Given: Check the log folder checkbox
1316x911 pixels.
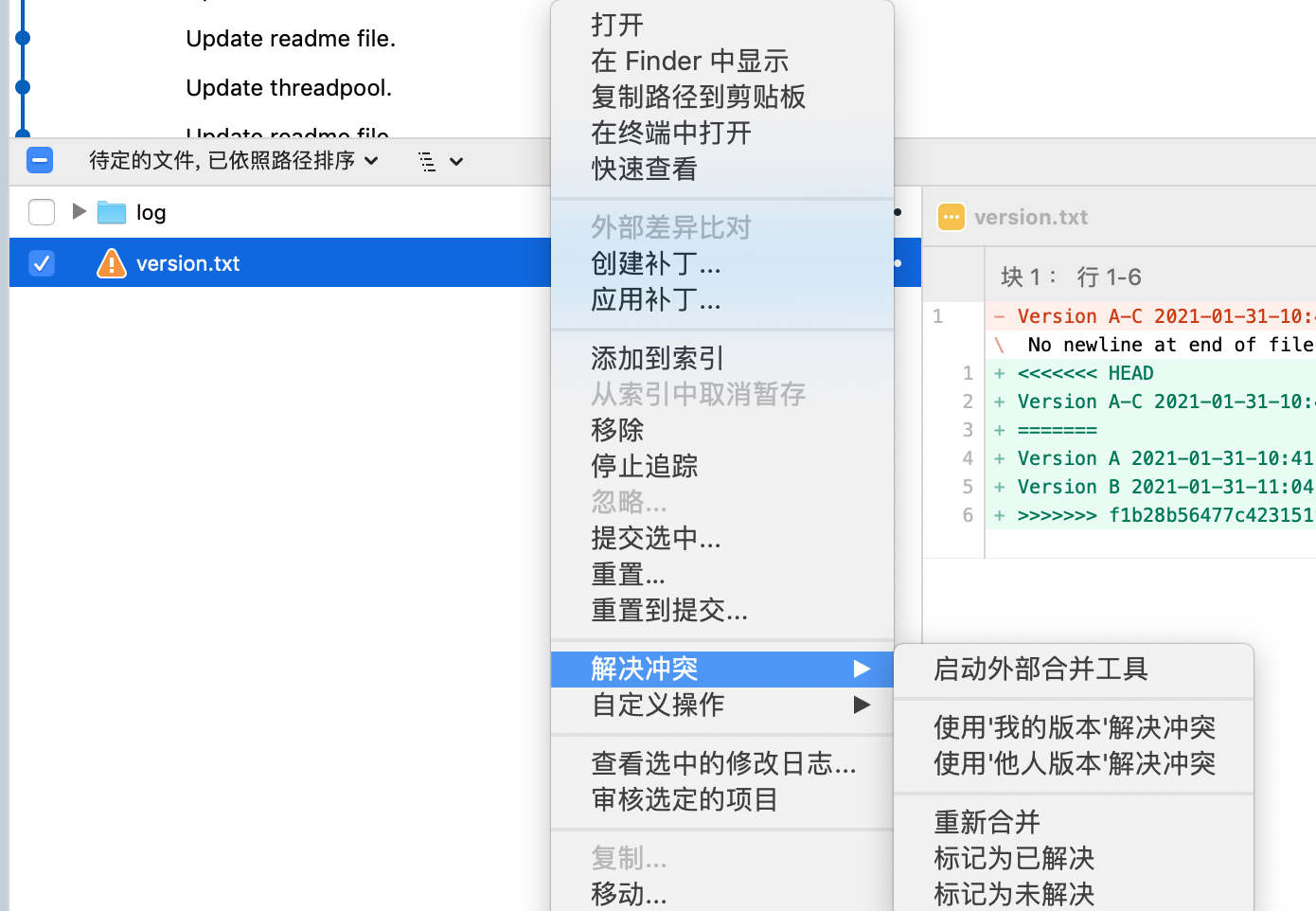Looking at the screenshot, I should click(x=42, y=212).
